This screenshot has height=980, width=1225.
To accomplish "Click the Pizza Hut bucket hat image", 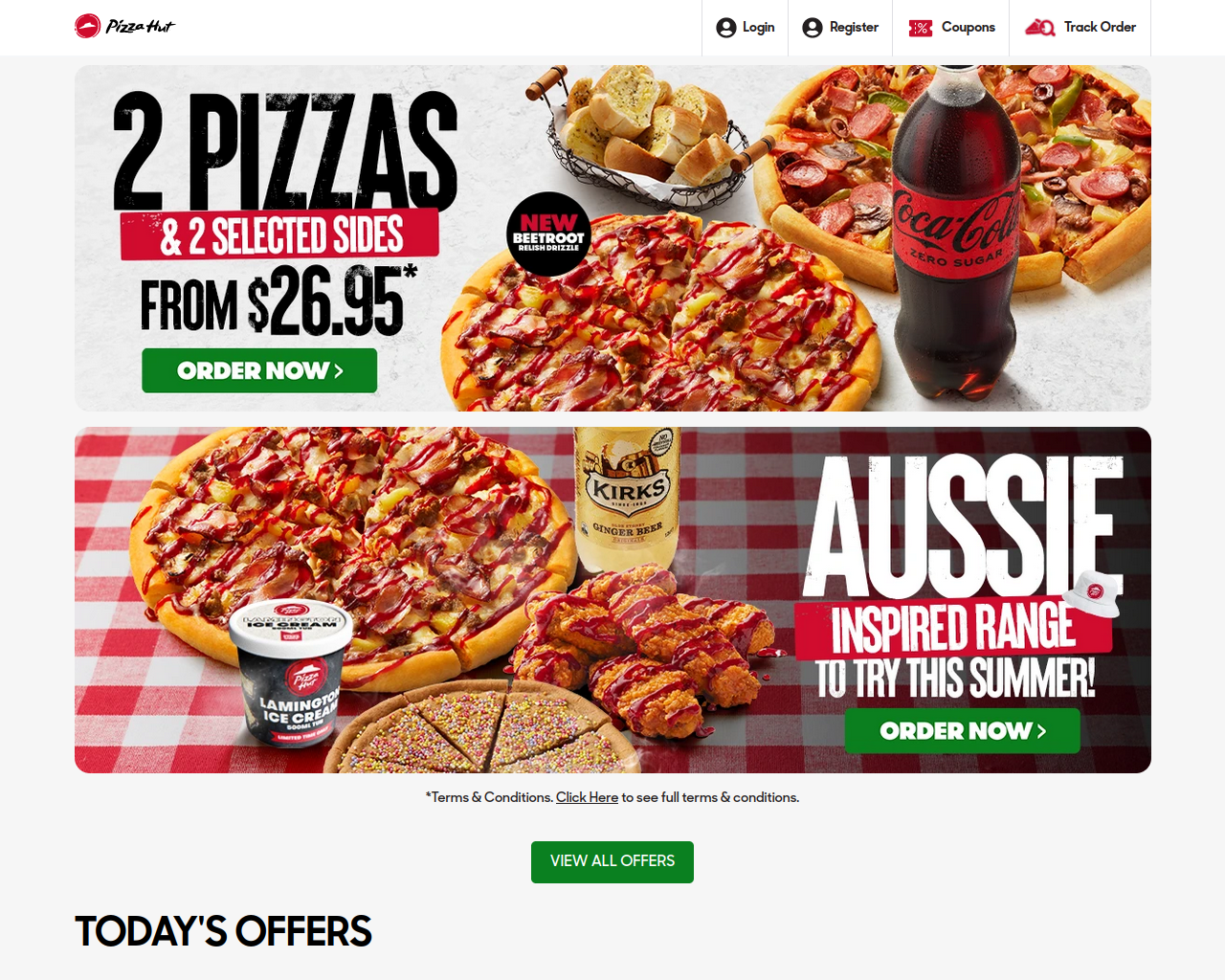I will [1094, 592].
